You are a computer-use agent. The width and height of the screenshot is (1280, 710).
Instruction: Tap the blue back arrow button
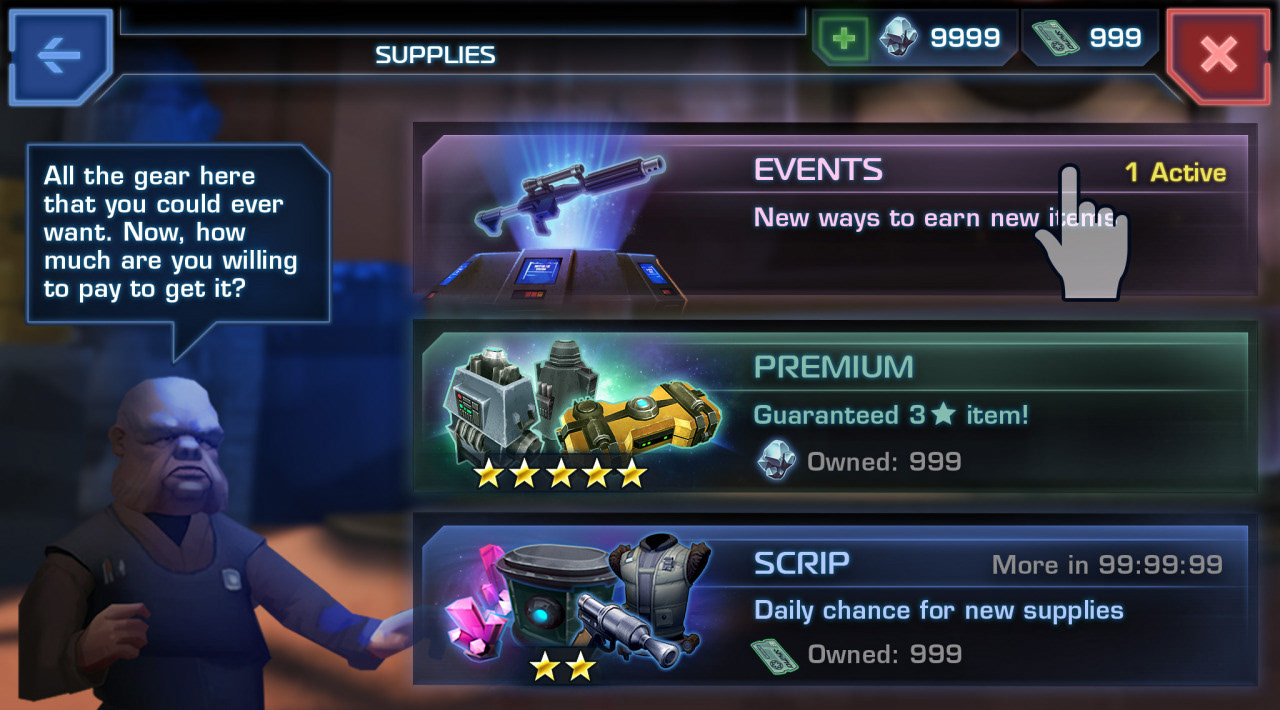click(60, 56)
